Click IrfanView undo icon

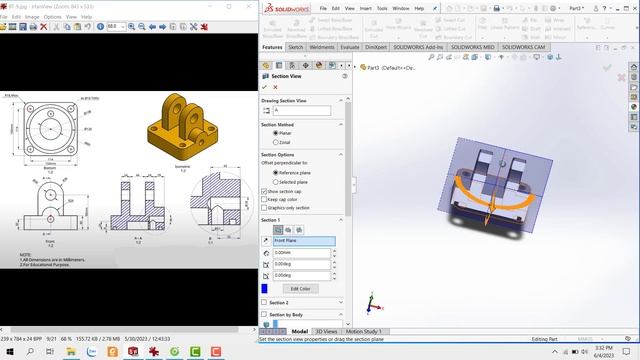pos(88,27)
